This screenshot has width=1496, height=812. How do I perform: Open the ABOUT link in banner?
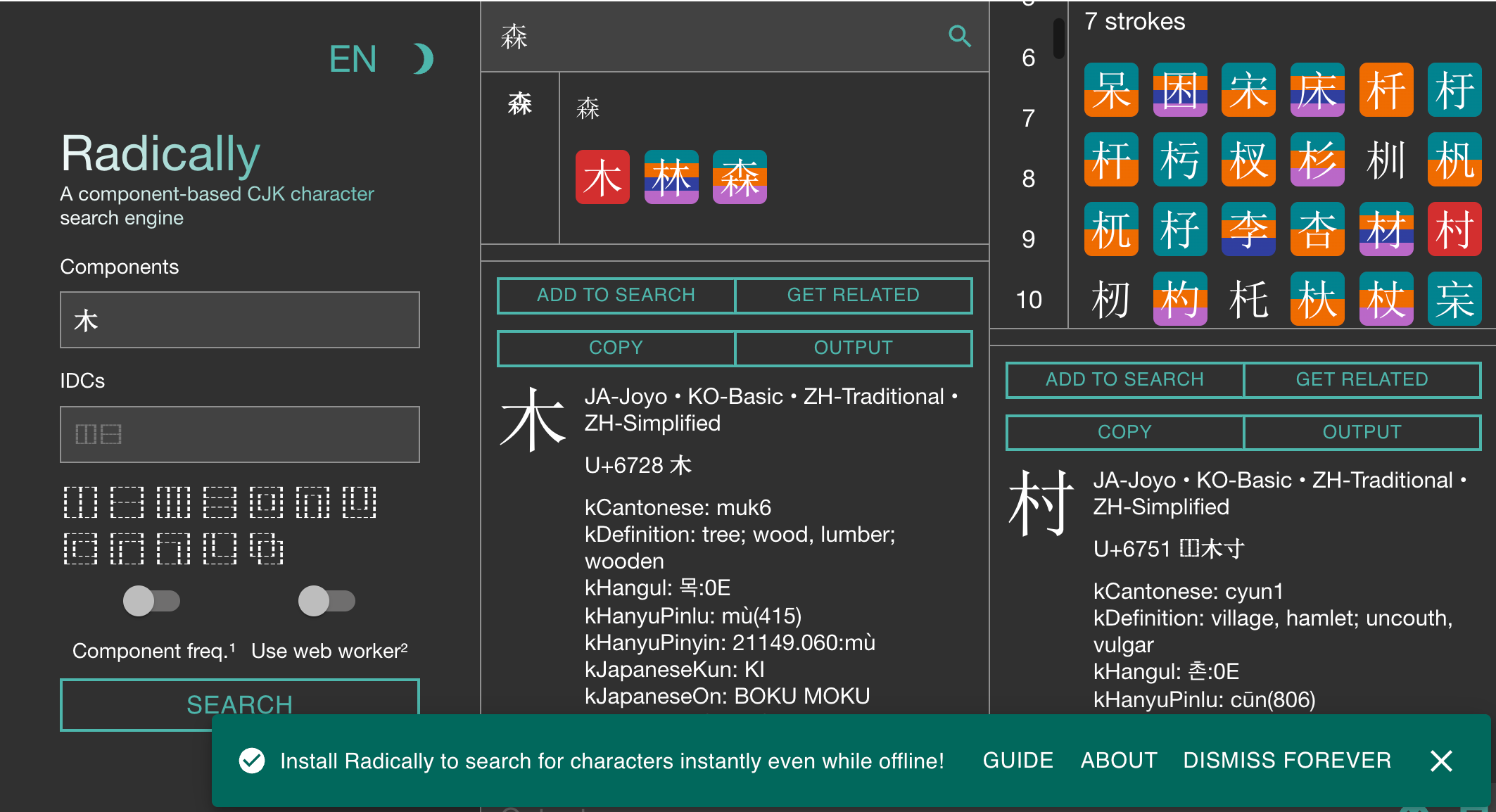pos(1119,761)
